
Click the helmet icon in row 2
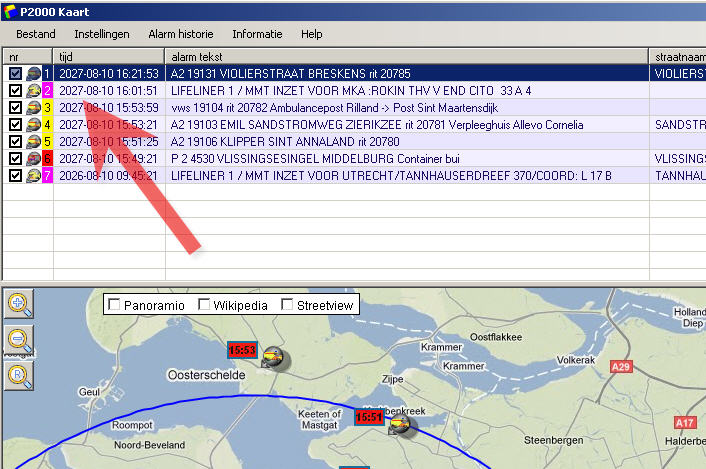click(x=33, y=90)
